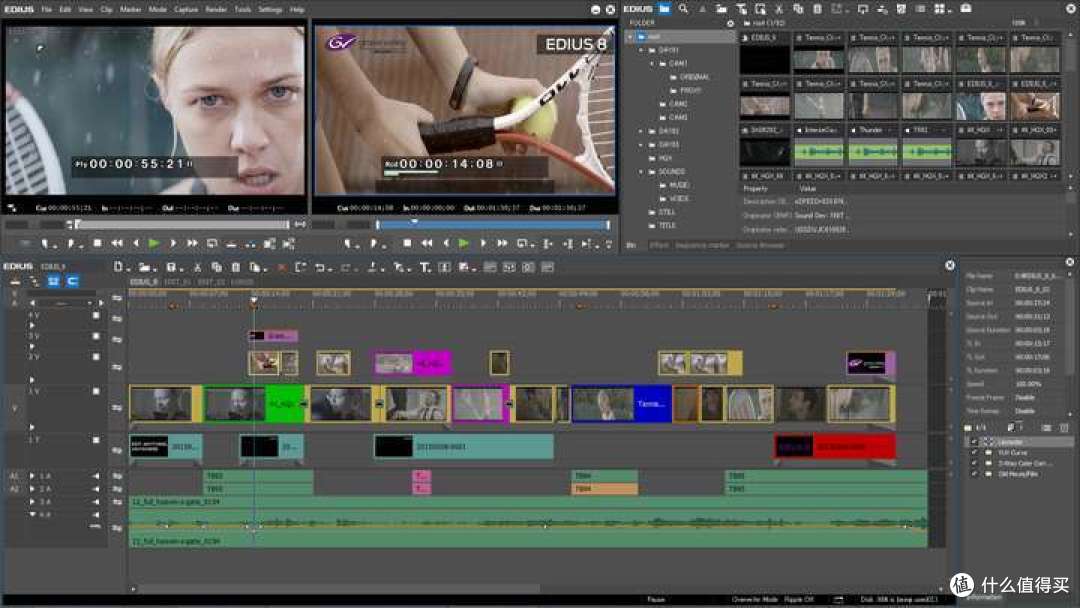Click the Undo icon in timeline toolbar

[x=320, y=267]
